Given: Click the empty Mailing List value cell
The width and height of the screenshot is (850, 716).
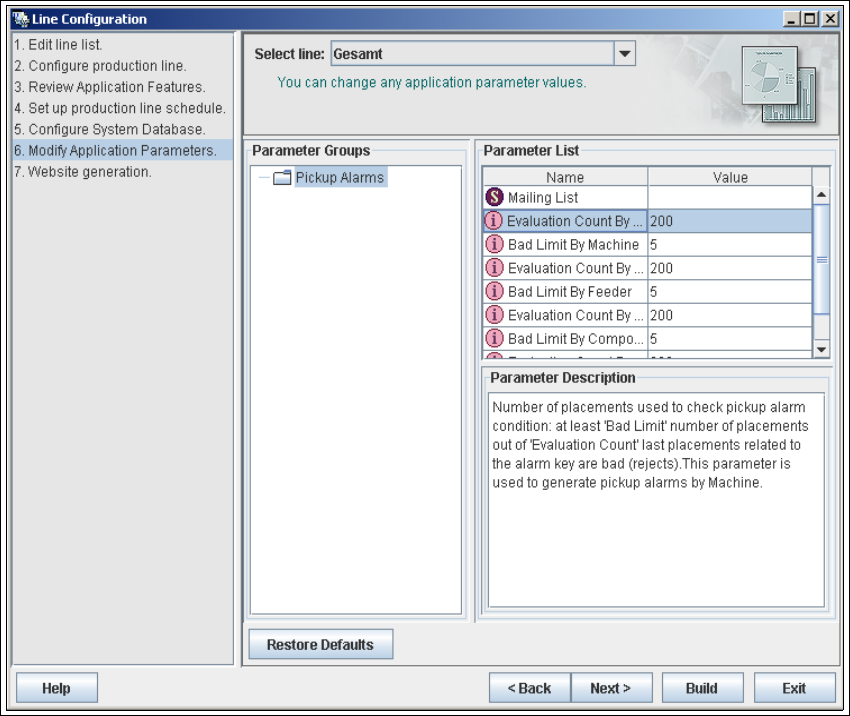Looking at the screenshot, I should pos(730,197).
